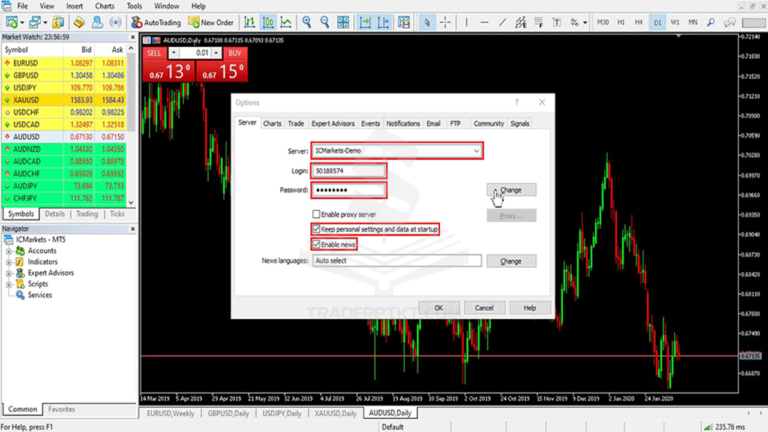Switch chart to line chart icon
Viewport: 768px width, 432px height.
coord(286,21)
